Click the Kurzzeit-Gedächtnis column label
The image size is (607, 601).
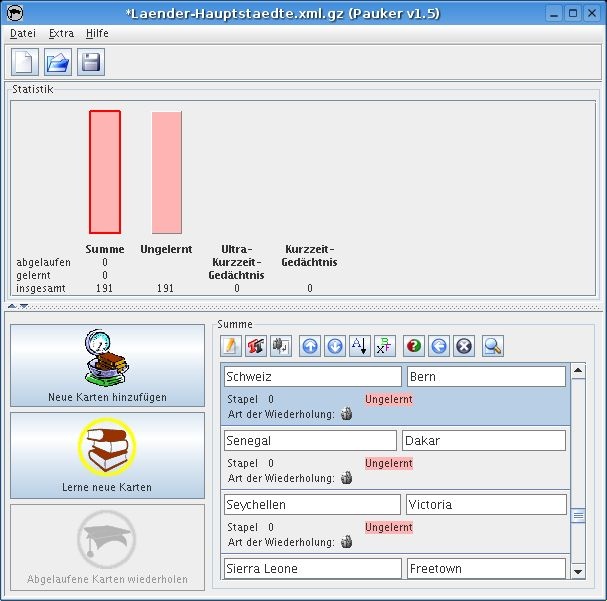pyautogui.click(x=309, y=255)
